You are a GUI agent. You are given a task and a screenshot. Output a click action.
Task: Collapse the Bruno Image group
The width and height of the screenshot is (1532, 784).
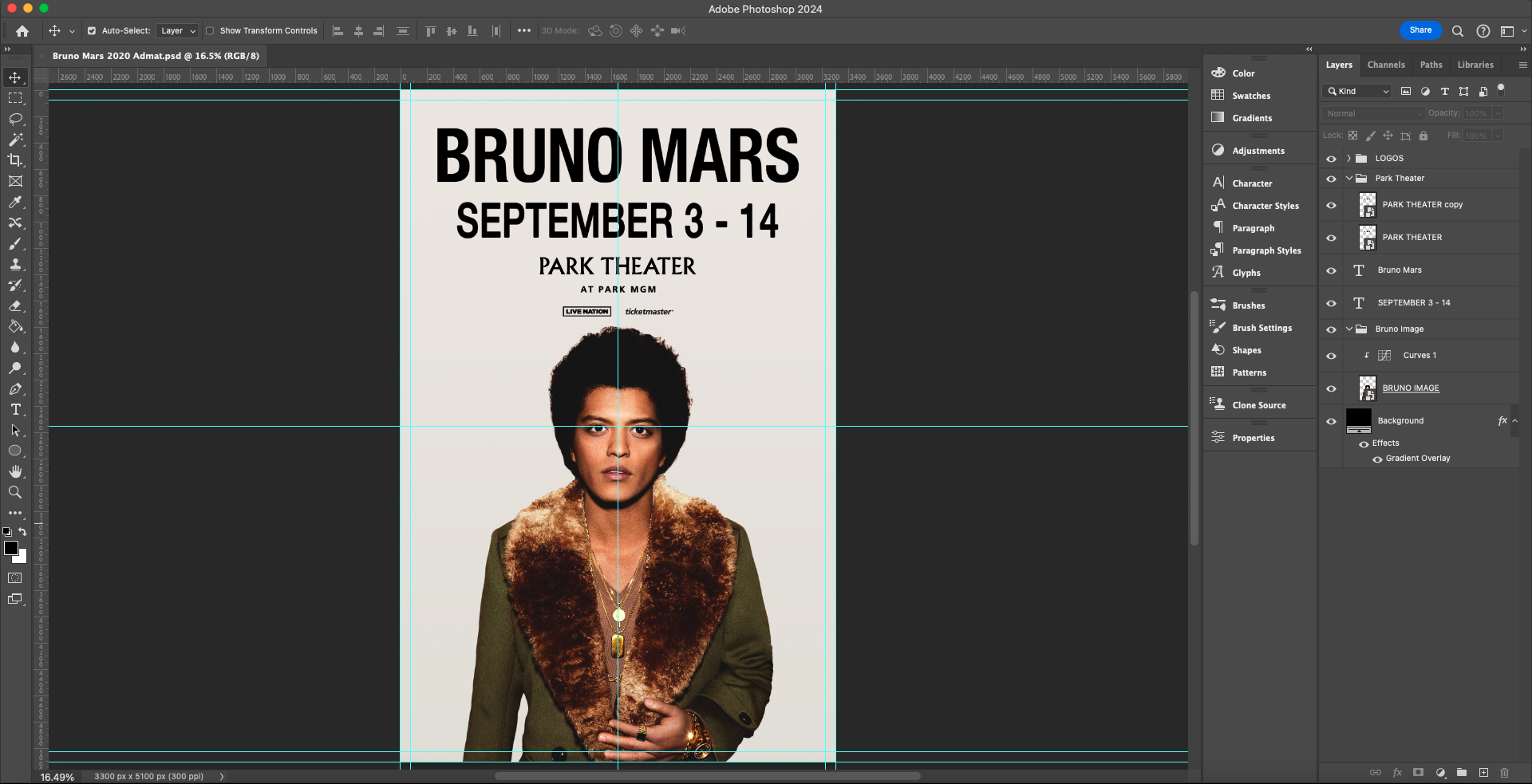pos(1348,329)
